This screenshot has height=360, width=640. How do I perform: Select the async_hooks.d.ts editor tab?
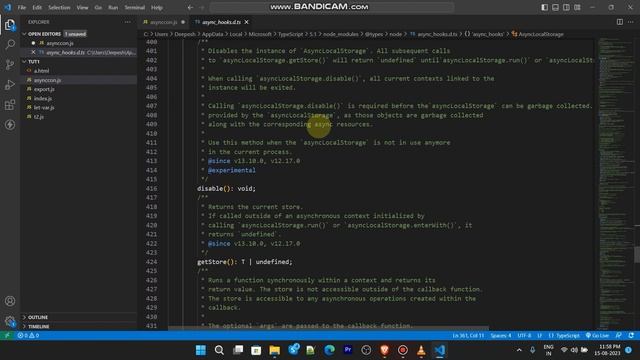221,22
